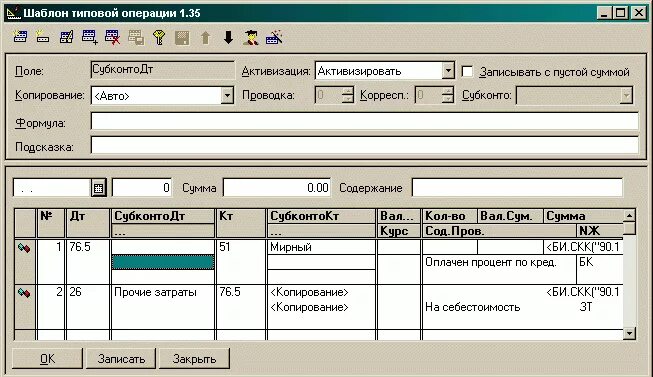Toggle 'Записывать с пустой суммой' checkbox
653x377 pixels.
point(467,72)
